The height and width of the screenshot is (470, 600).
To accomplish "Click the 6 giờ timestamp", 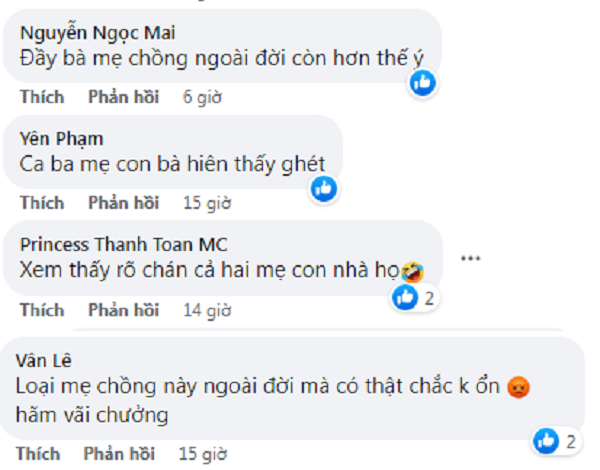I will click(x=202, y=97).
